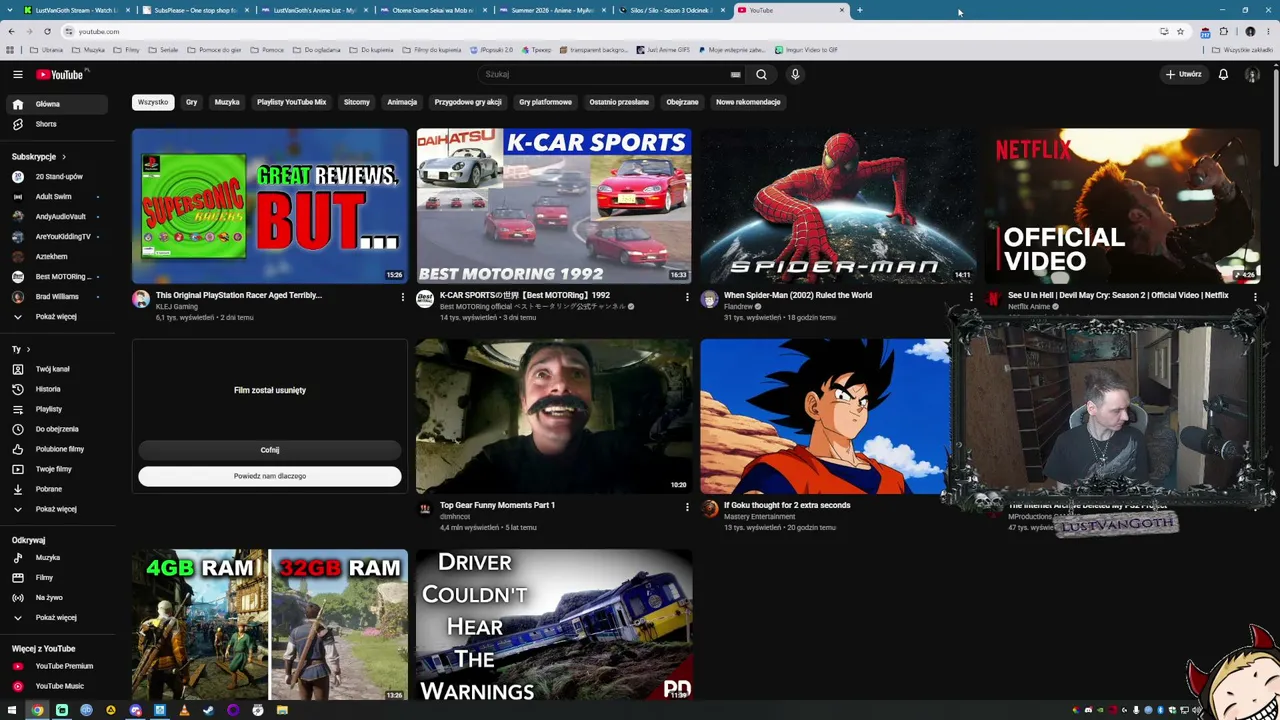This screenshot has width=1280, height=720.
Task: Open more options for the Spider-Man video
Action: [971, 297]
